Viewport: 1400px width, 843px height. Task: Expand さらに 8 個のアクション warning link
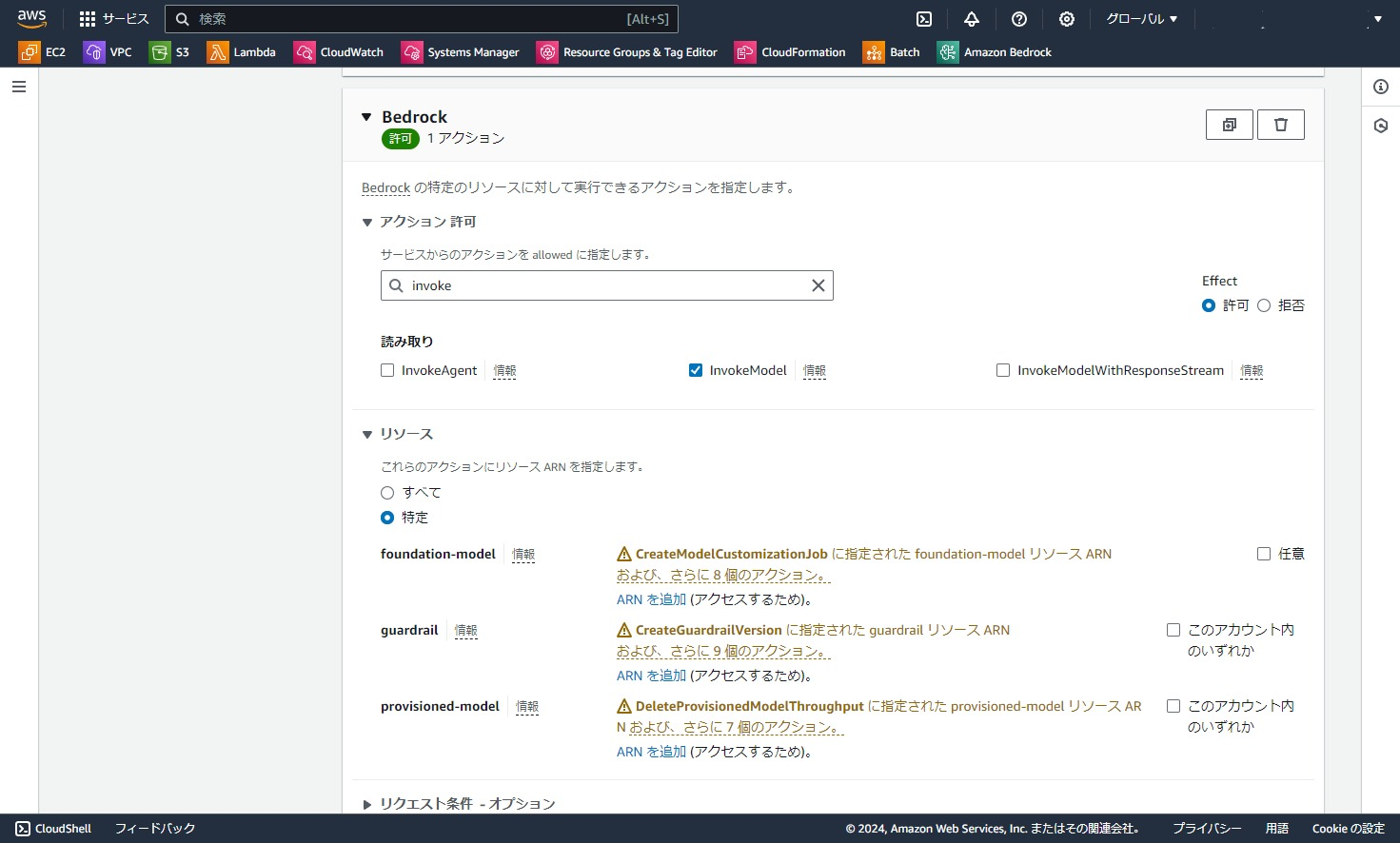click(723, 575)
